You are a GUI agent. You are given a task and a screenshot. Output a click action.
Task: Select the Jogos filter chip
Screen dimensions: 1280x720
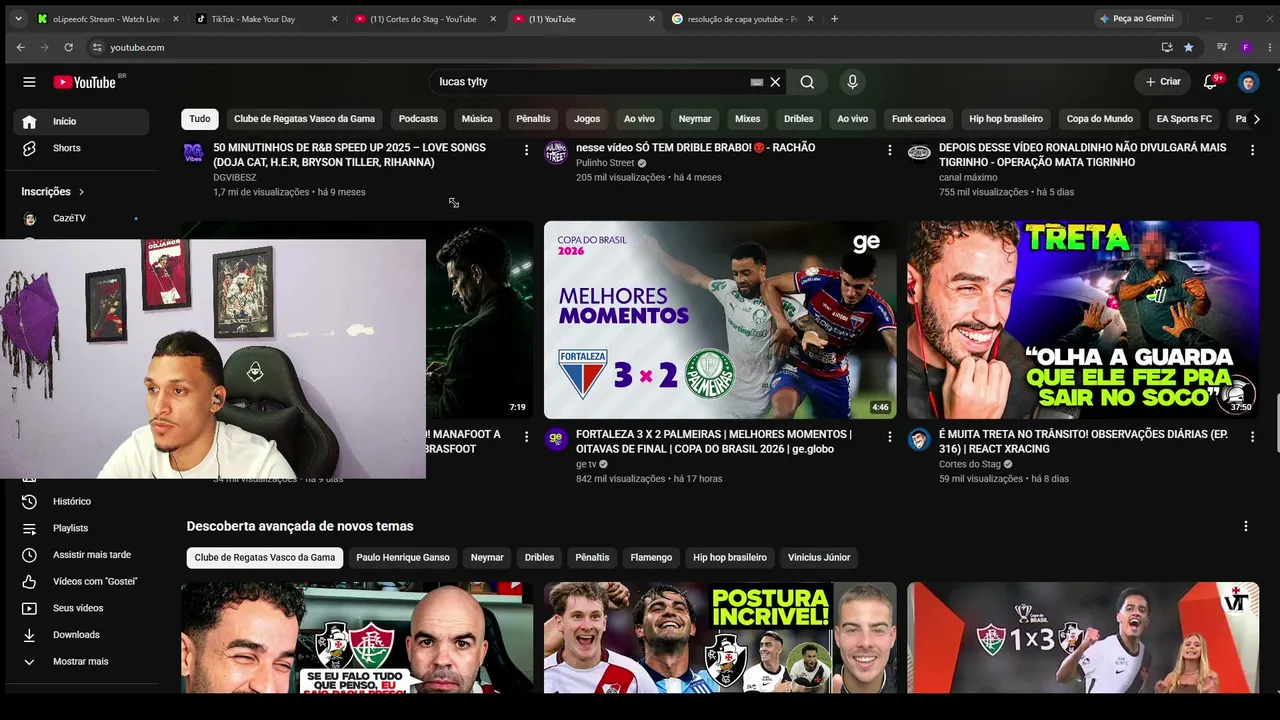click(587, 119)
